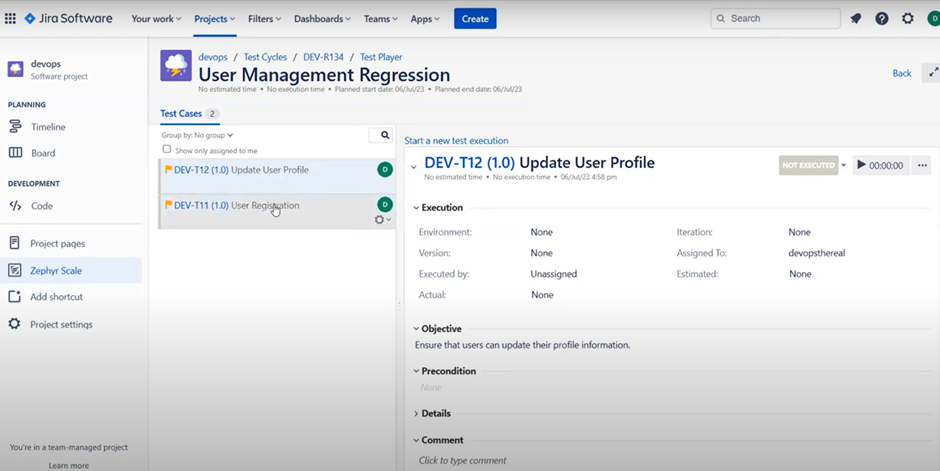Viewport: 940px width, 471px height.
Task: Click the gear icon on DEV-T11 row
Action: (380, 219)
